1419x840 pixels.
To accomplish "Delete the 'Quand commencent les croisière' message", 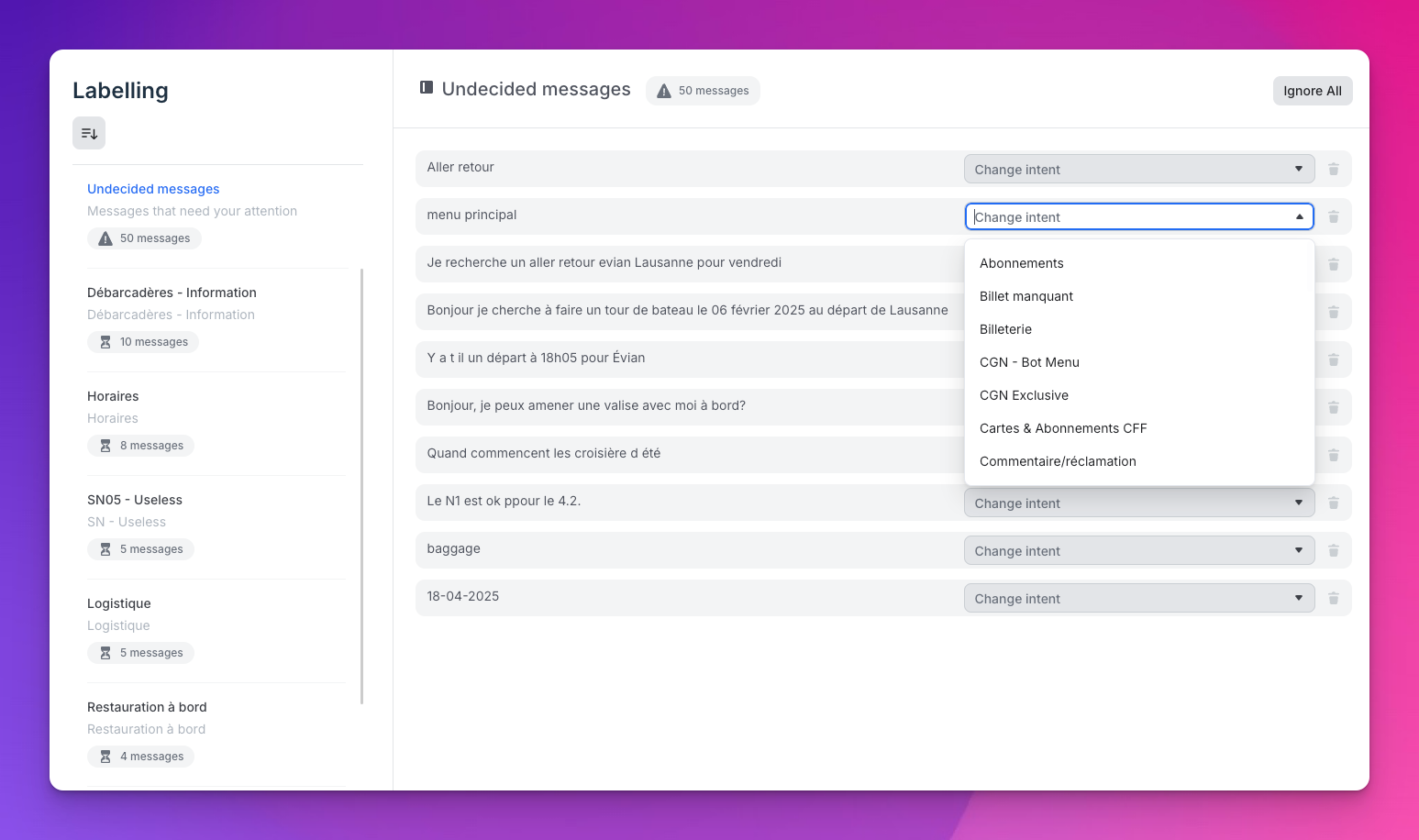I will (x=1334, y=455).
